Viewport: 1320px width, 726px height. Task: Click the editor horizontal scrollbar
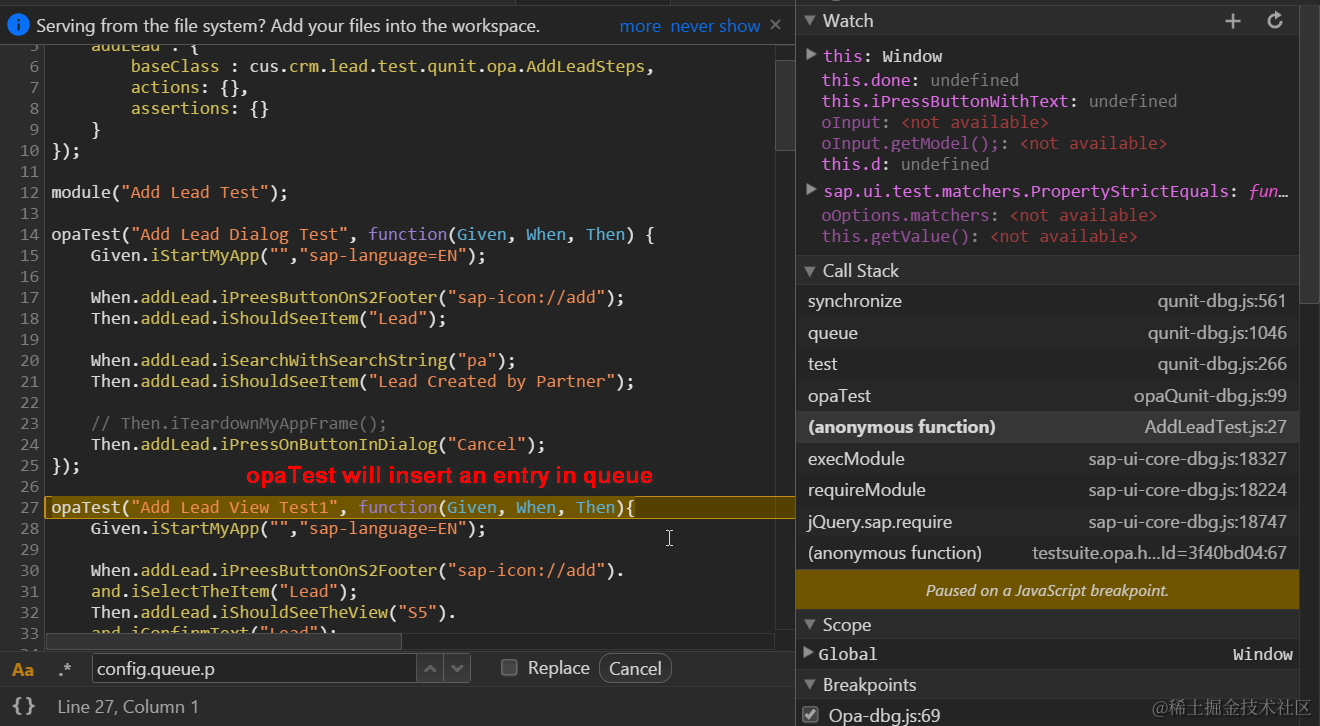coord(223,641)
